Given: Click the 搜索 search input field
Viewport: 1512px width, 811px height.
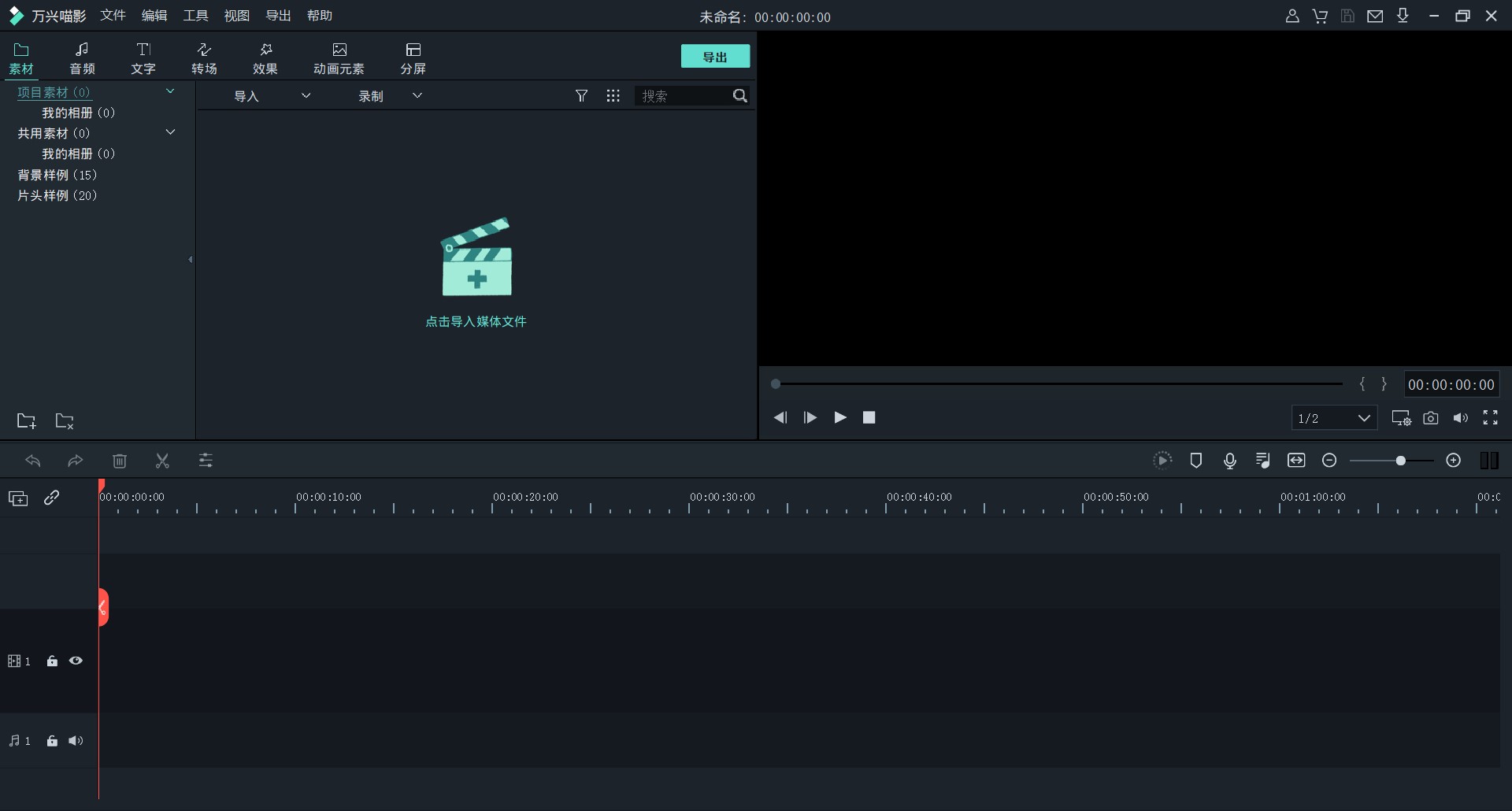Looking at the screenshot, I should point(682,96).
